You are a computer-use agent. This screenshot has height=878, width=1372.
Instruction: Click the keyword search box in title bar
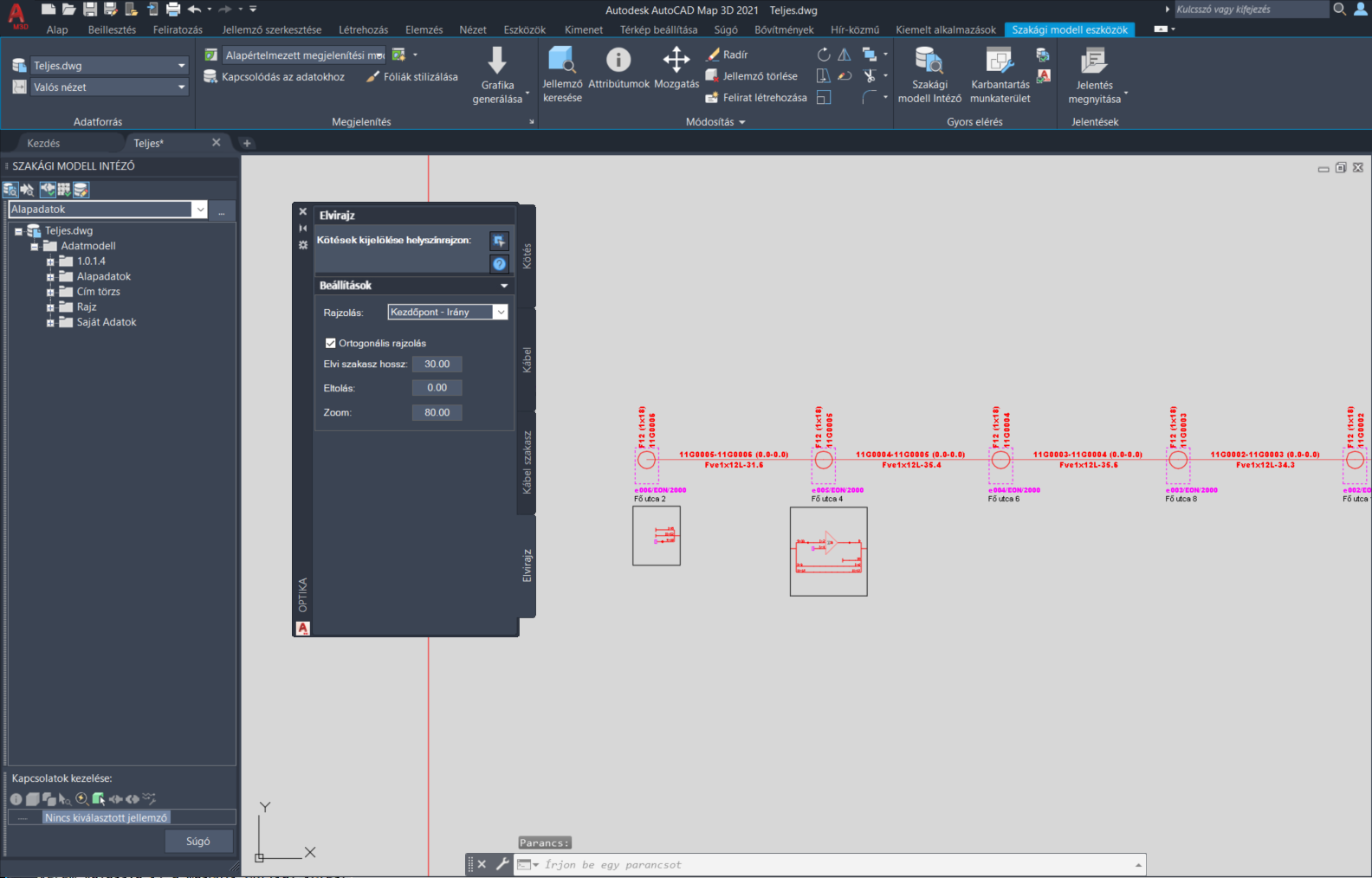pyautogui.click(x=1251, y=10)
